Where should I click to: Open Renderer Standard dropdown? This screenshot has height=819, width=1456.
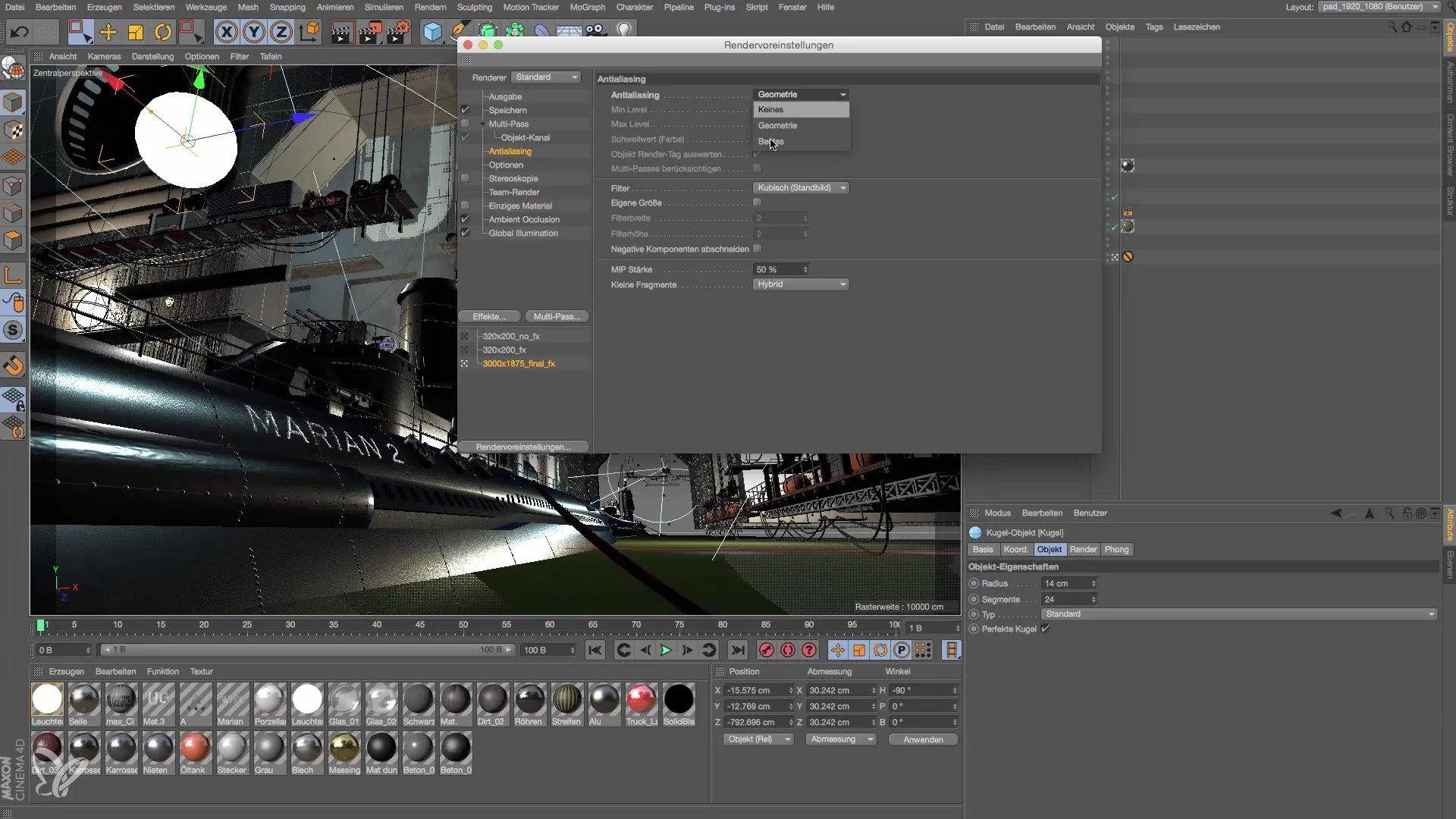click(546, 77)
